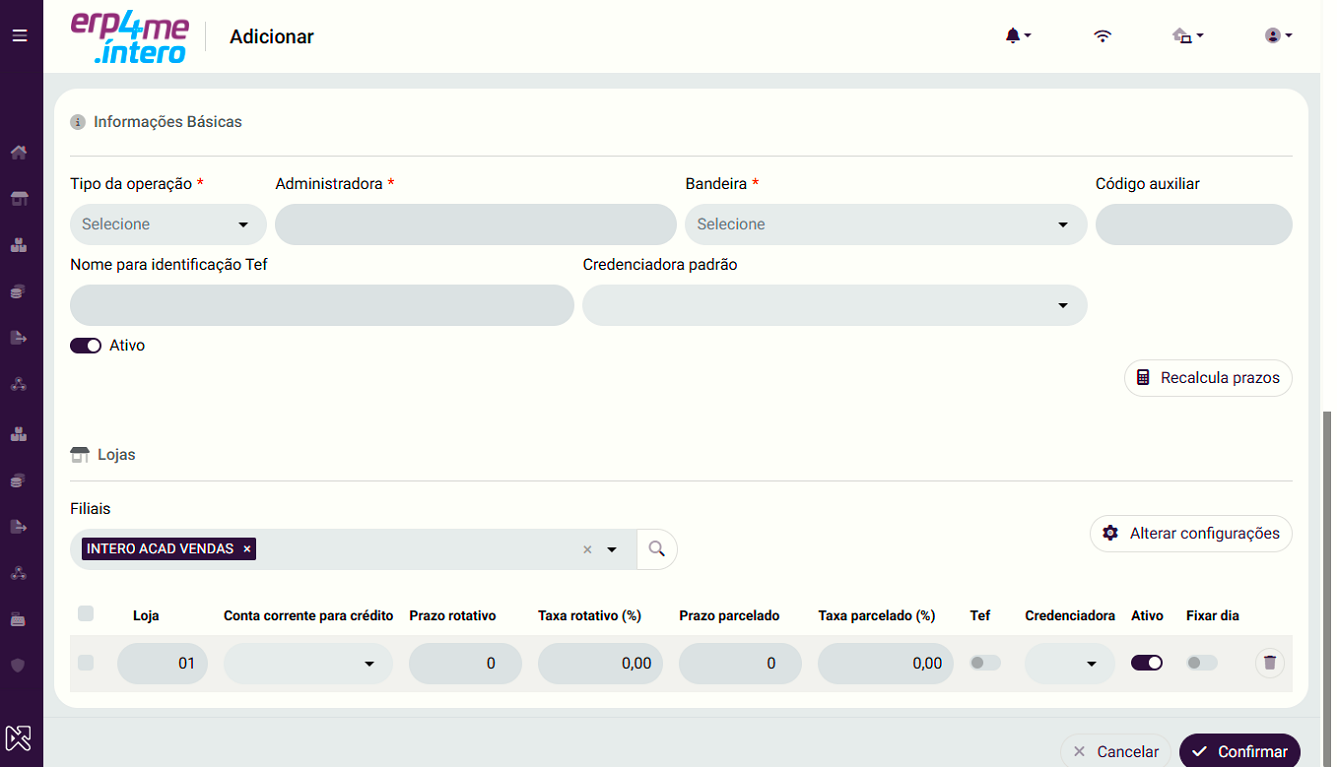Click the Prazo parcelado field
Image resolution: width=1337 pixels, height=767 pixels.
[x=740, y=664]
